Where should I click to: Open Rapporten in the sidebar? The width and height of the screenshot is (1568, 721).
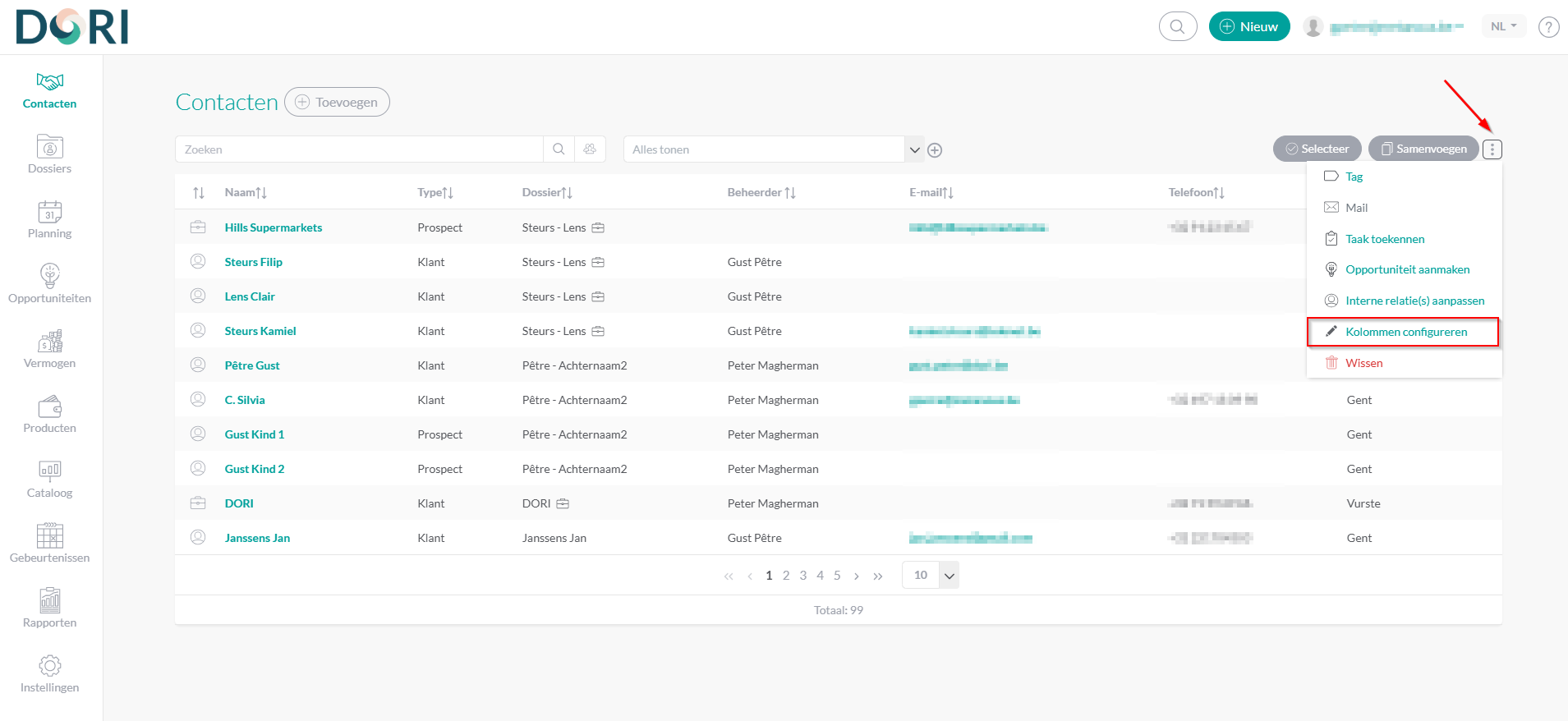click(x=49, y=608)
